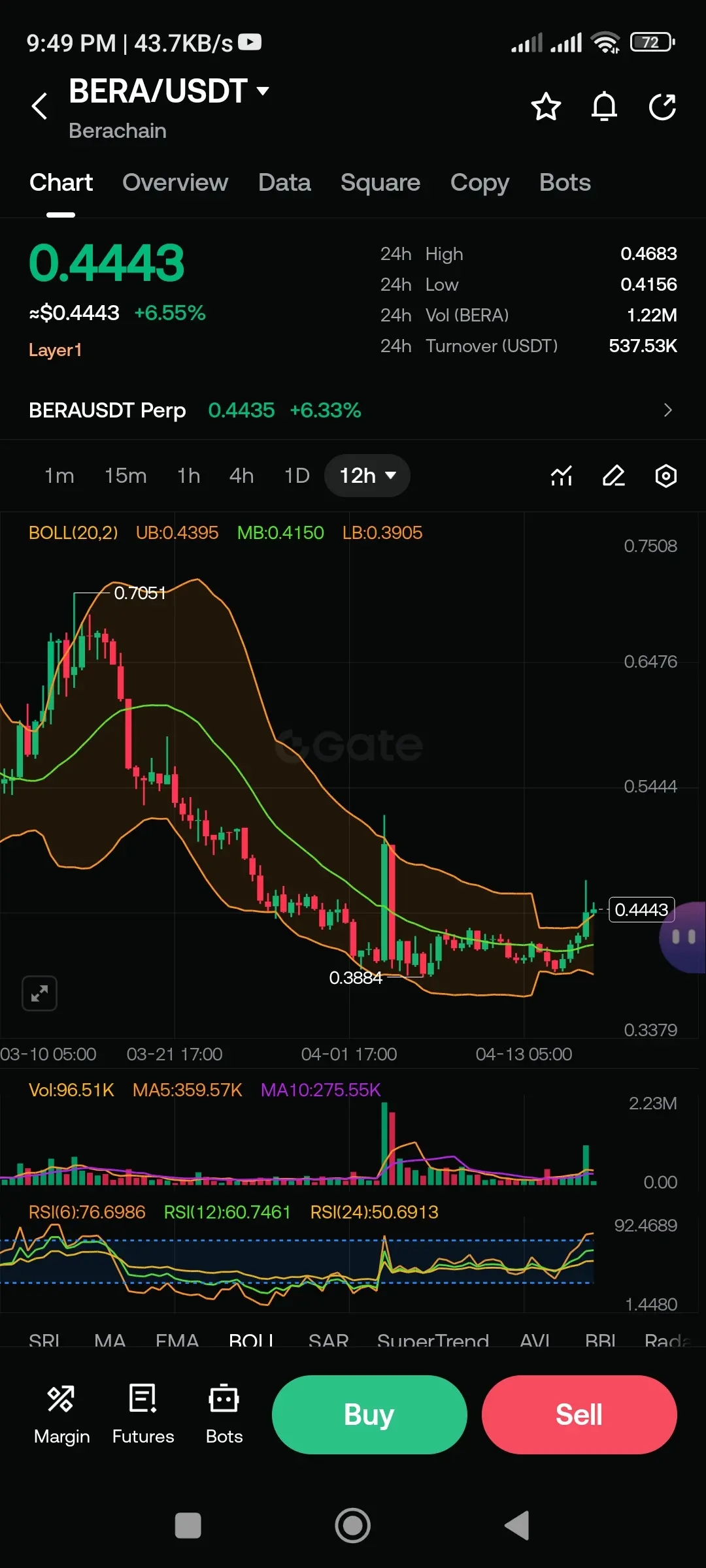This screenshot has width=706, height=1568.
Task: Open Margin trading shortcut
Action: point(61,1414)
